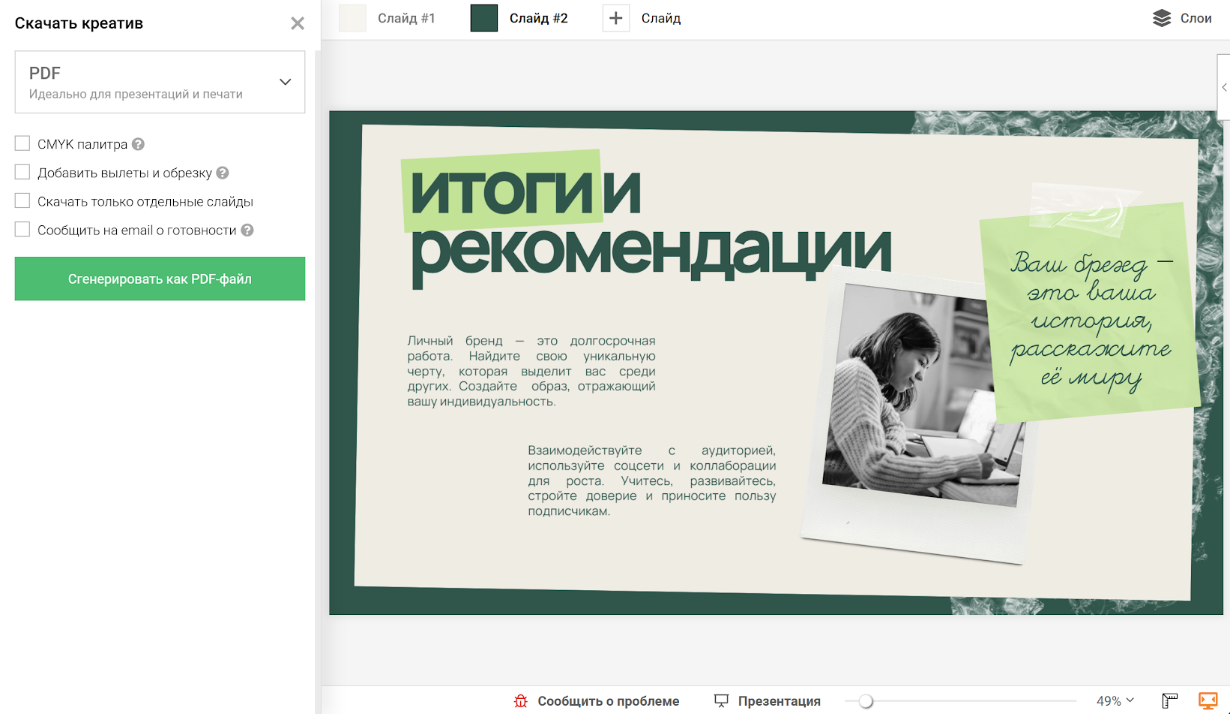
Task: Expand the collapsed right side panel arrow
Action: (x=1224, y=88)
